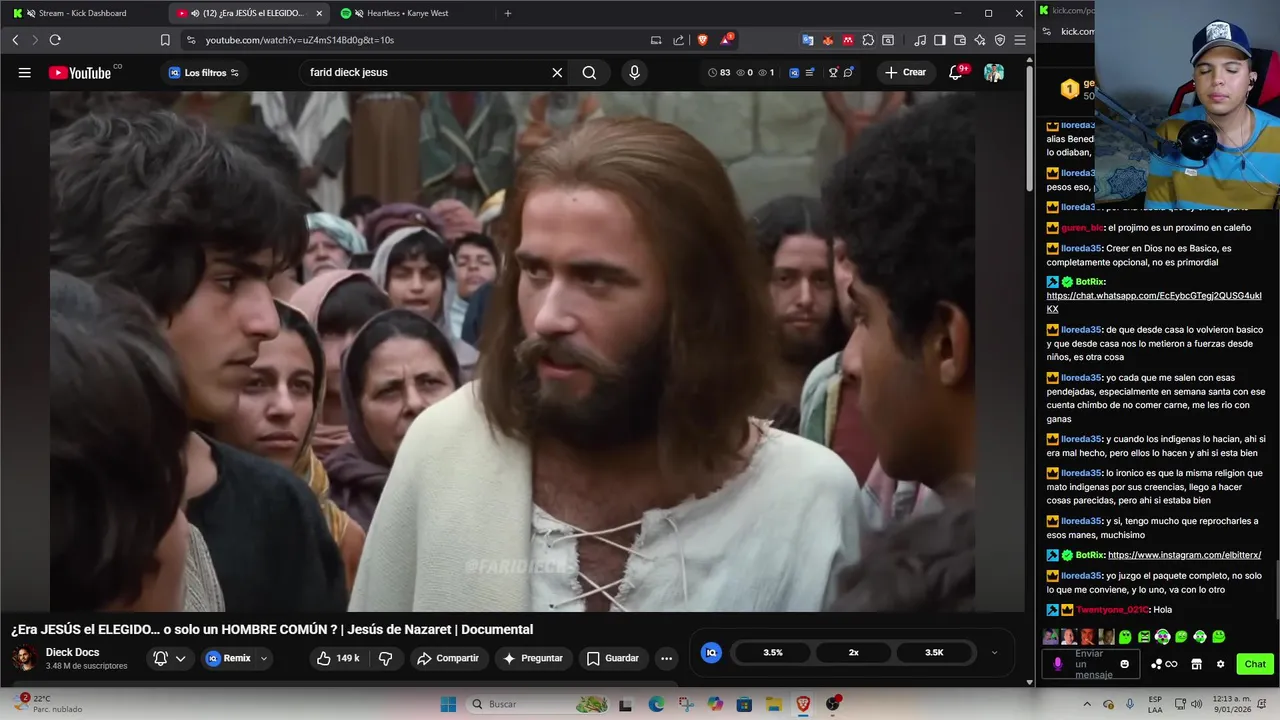Clear the 'farid dieck jesus' search text
This screenshot has height=720, width=1280.
click(557, 72)
